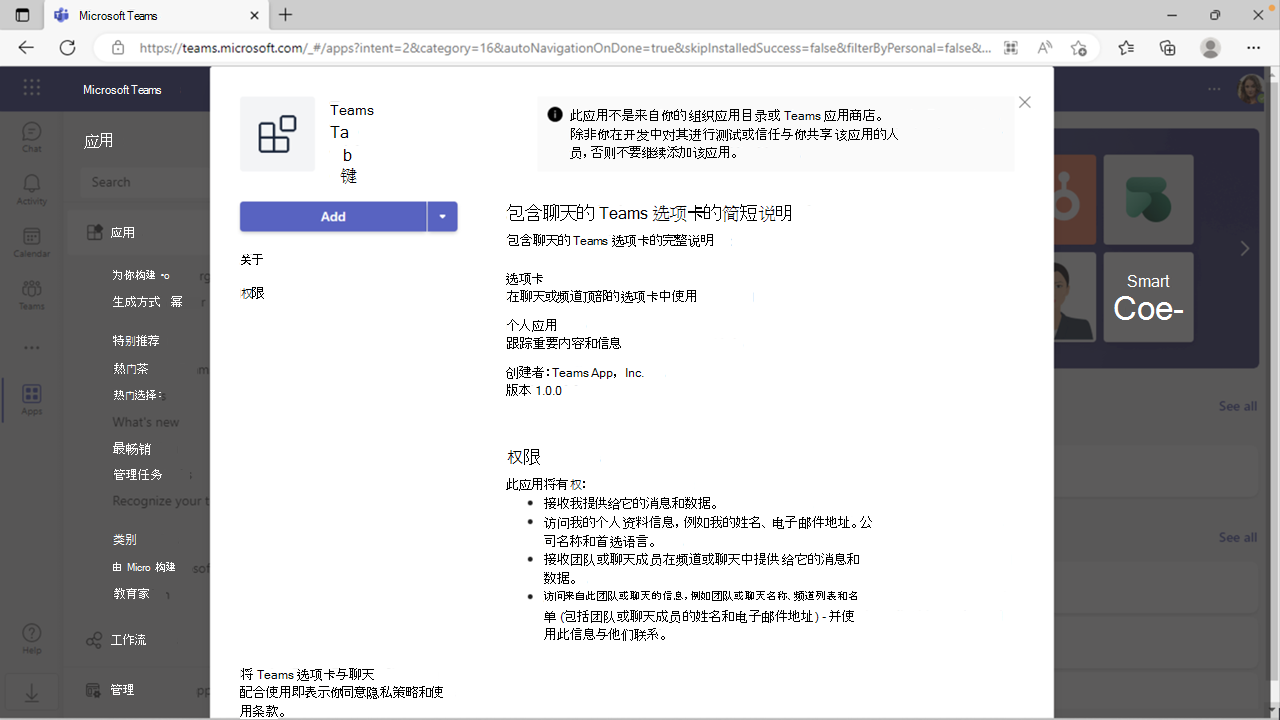Open Activity in the Teams left rail
Image resolution: width=1280 pixels, height=720 pixels.
(x=32, y=189)
